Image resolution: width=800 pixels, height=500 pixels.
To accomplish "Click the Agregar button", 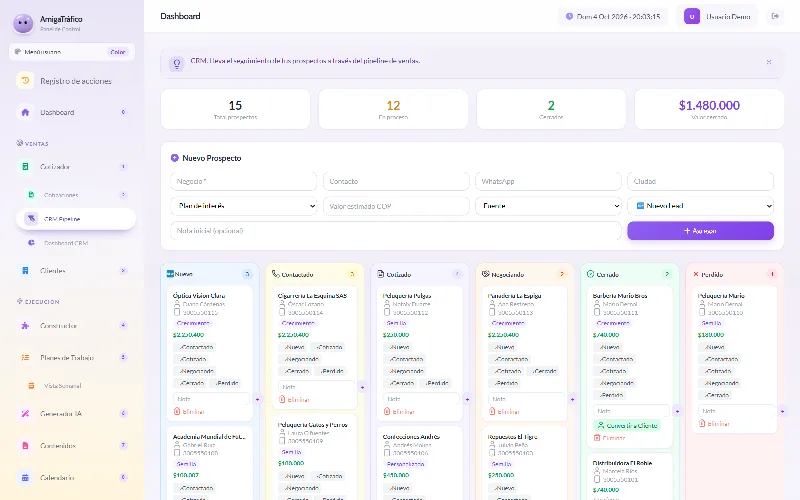I will (x=701, y=231).
